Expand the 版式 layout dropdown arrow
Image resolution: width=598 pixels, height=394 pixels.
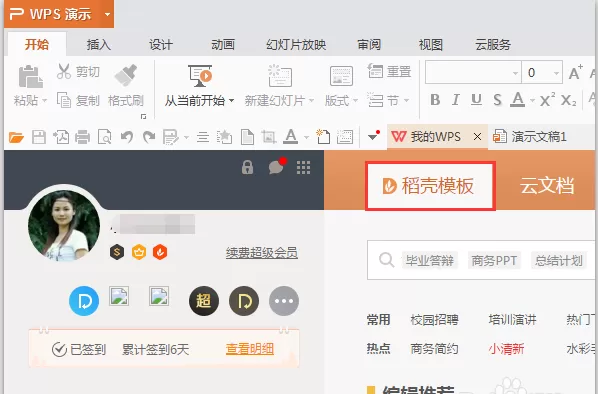click(x=355, y=101)
